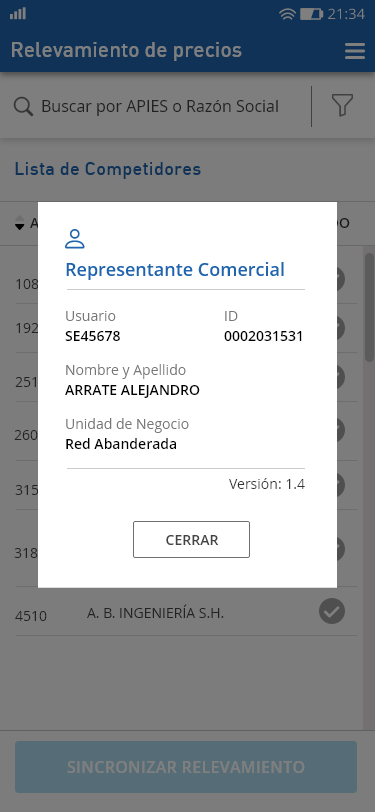
Task: Click the user profile icon in dialog
Action: click(x=75, y=239)
